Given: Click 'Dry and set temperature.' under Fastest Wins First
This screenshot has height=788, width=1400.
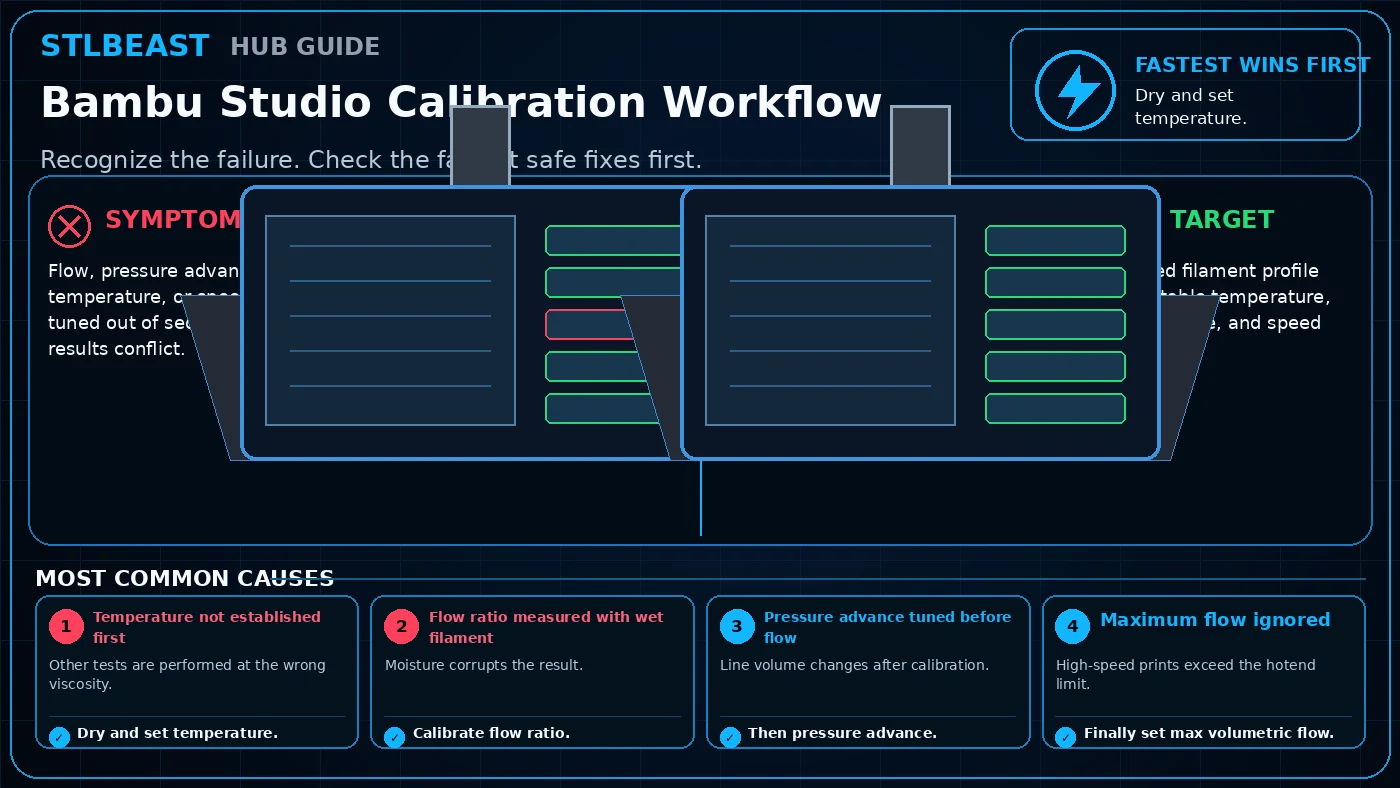Looking at the screenshot, I should (1191, 107).
